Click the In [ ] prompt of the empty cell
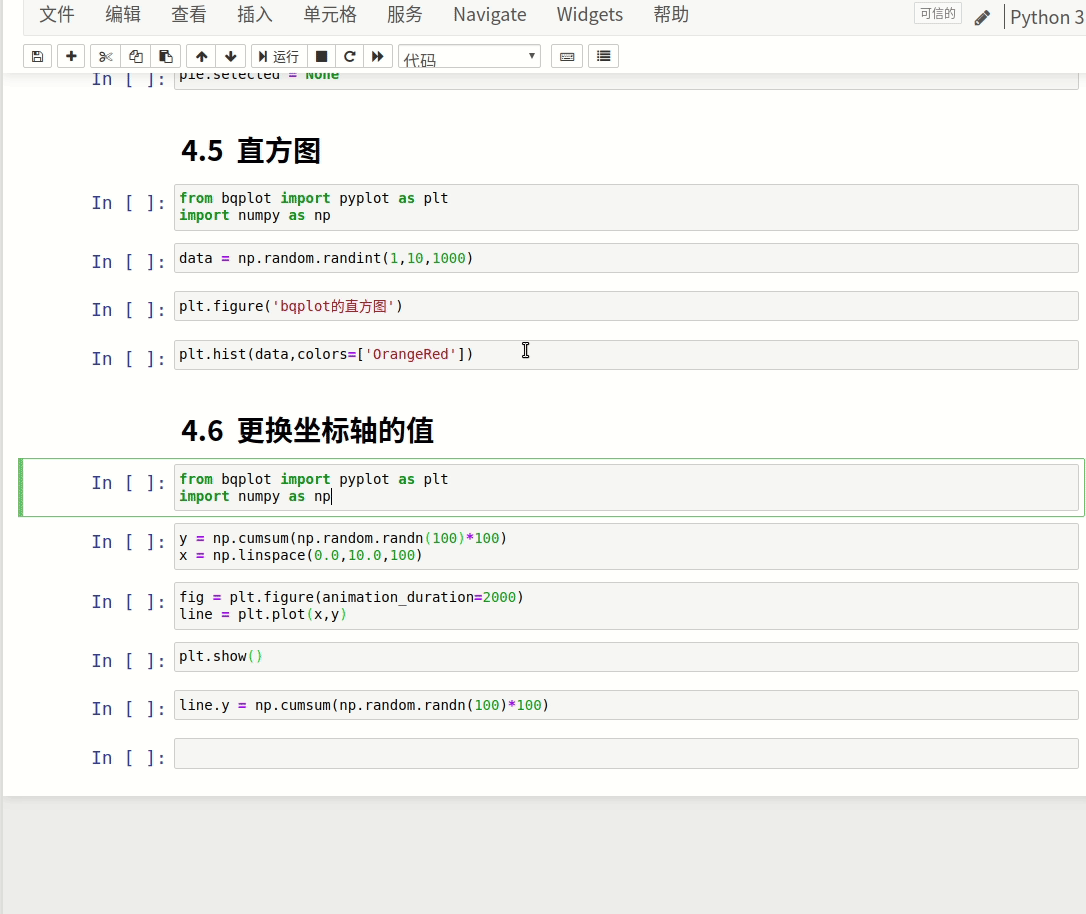This screenshot has width=1086, height=914. click(128, 758)
